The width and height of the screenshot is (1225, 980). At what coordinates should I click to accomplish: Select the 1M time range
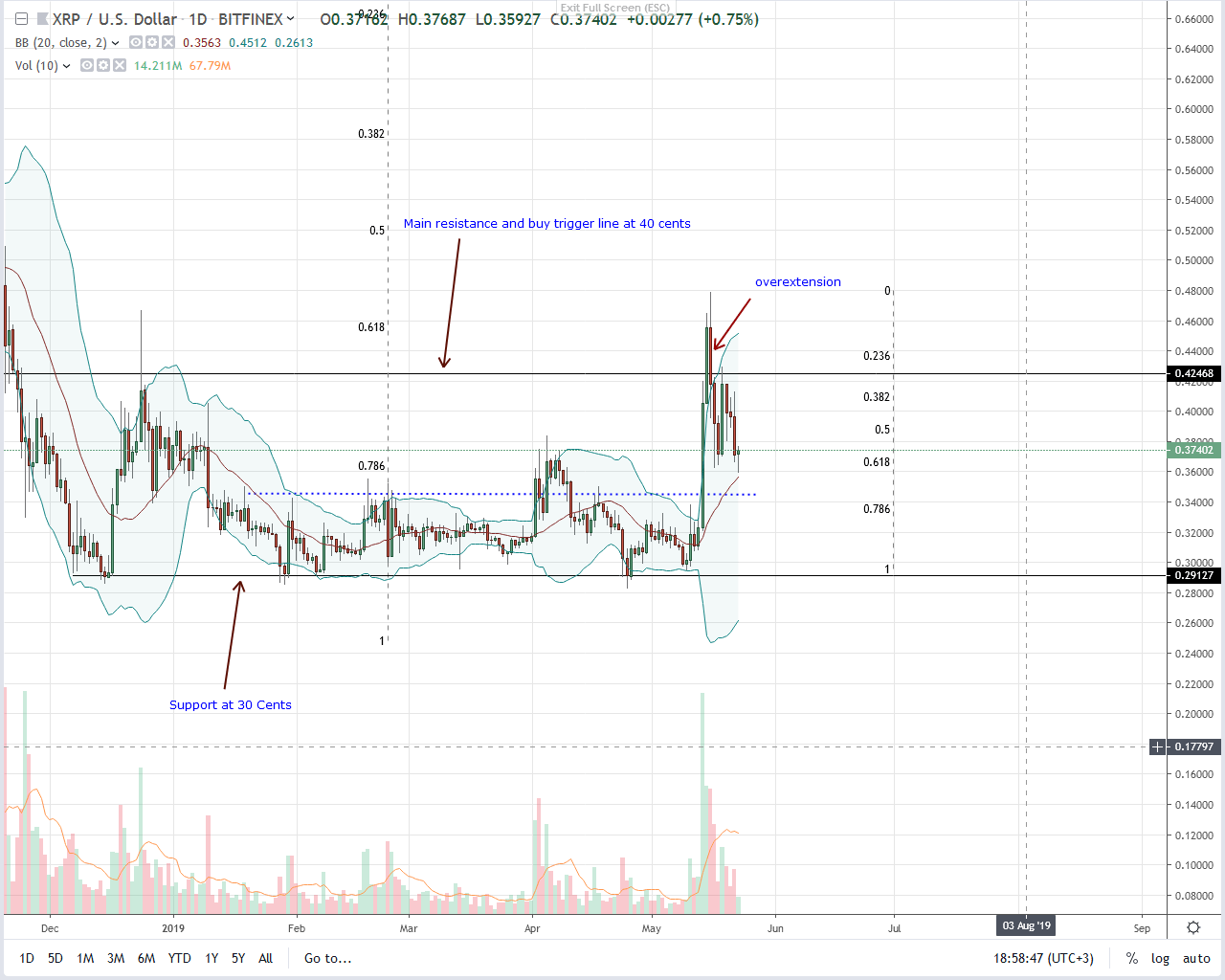tap(85, 958)
